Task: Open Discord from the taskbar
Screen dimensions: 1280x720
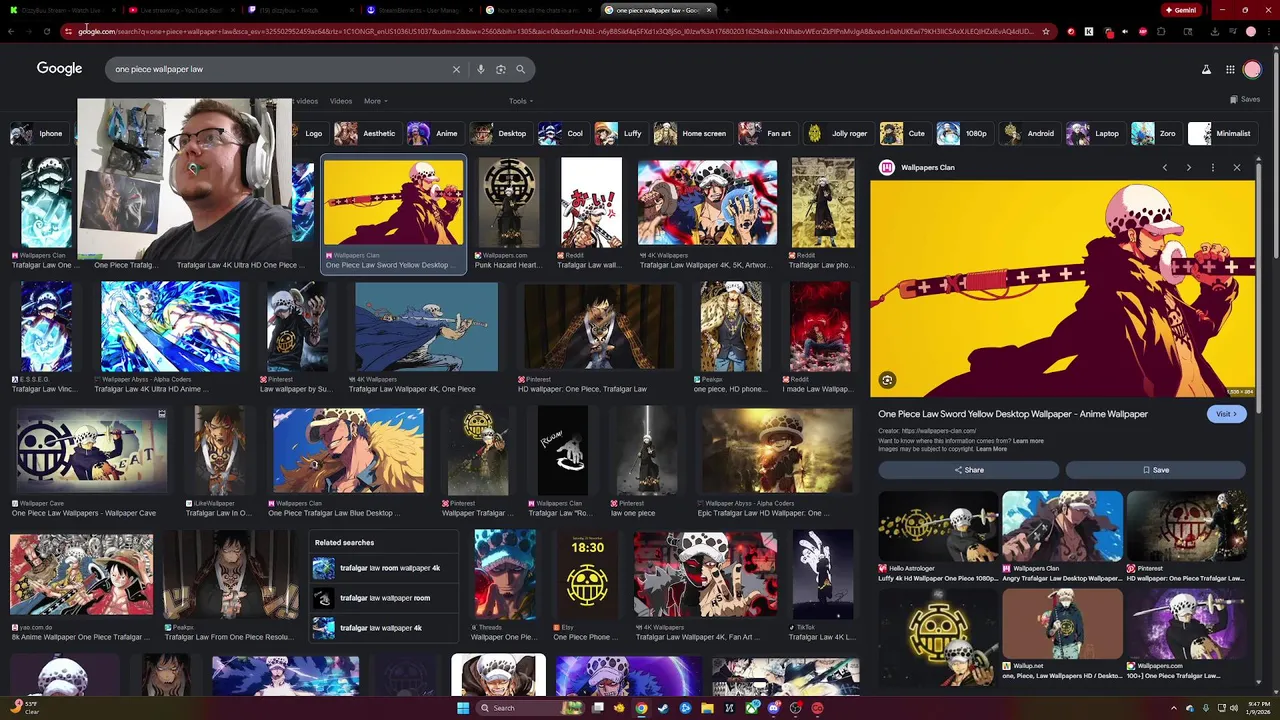Action: point(773,708)
